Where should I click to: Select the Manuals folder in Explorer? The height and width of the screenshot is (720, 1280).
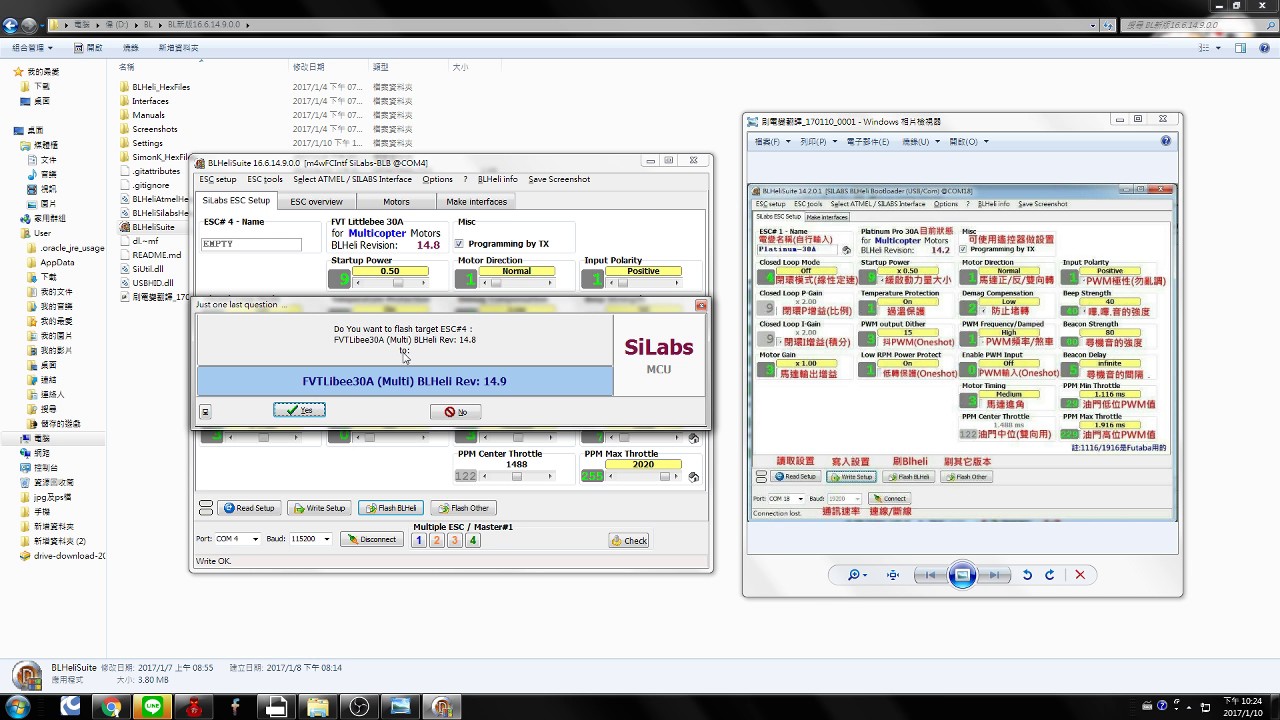148,115
